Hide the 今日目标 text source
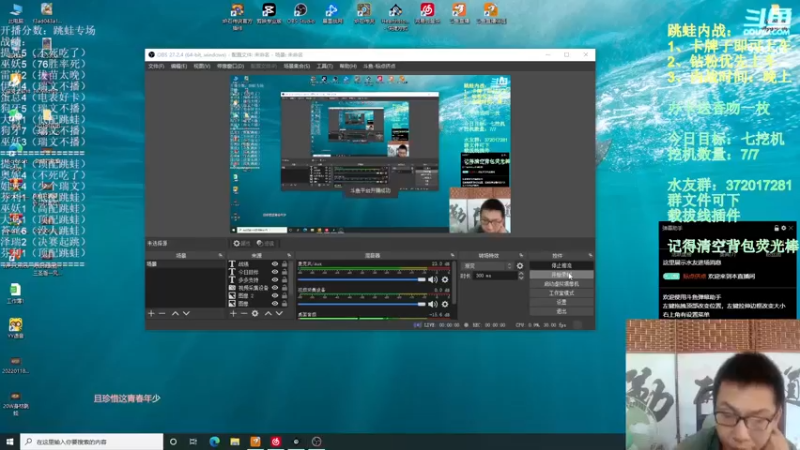This screenshot has height=450, width=800. click(x=275, y=272)
